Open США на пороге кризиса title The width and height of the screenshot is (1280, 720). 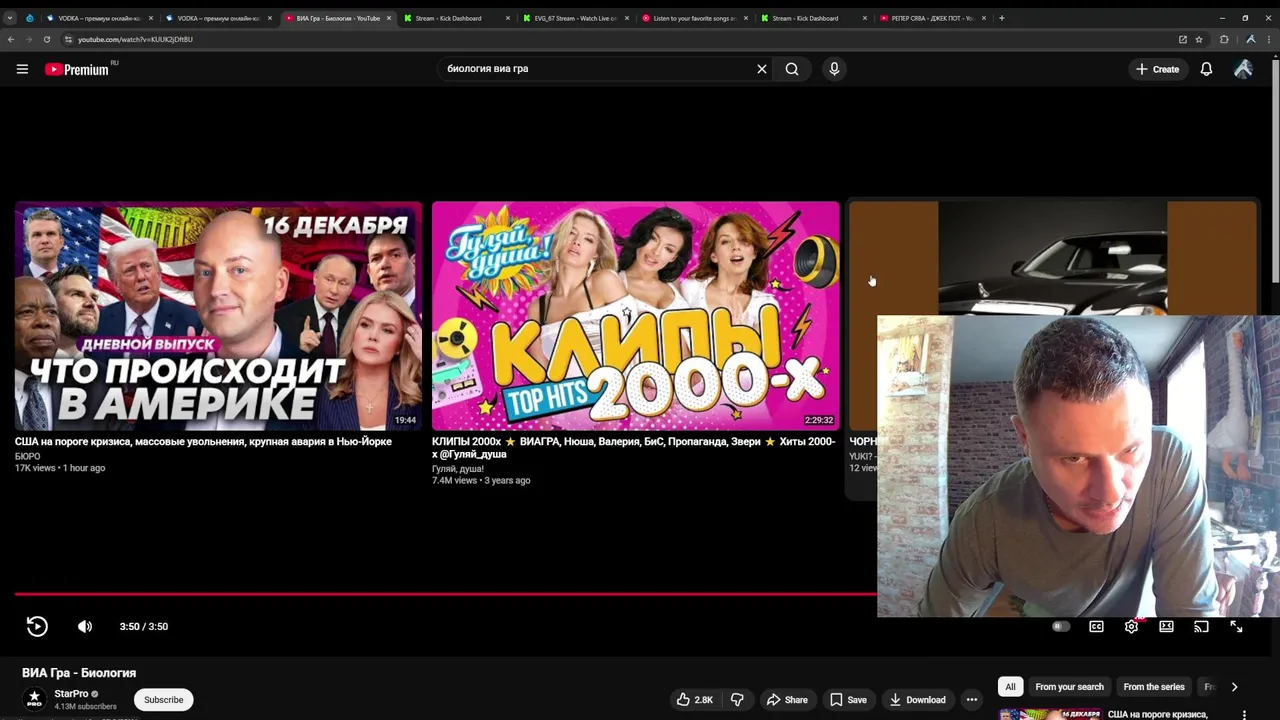[203, 441]
